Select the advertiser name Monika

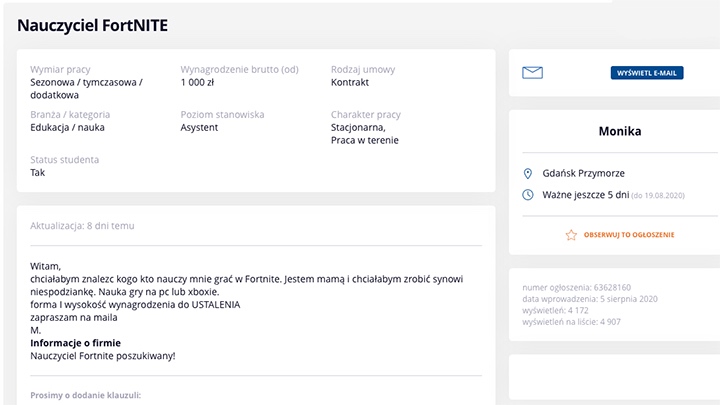tap(619, 131)
